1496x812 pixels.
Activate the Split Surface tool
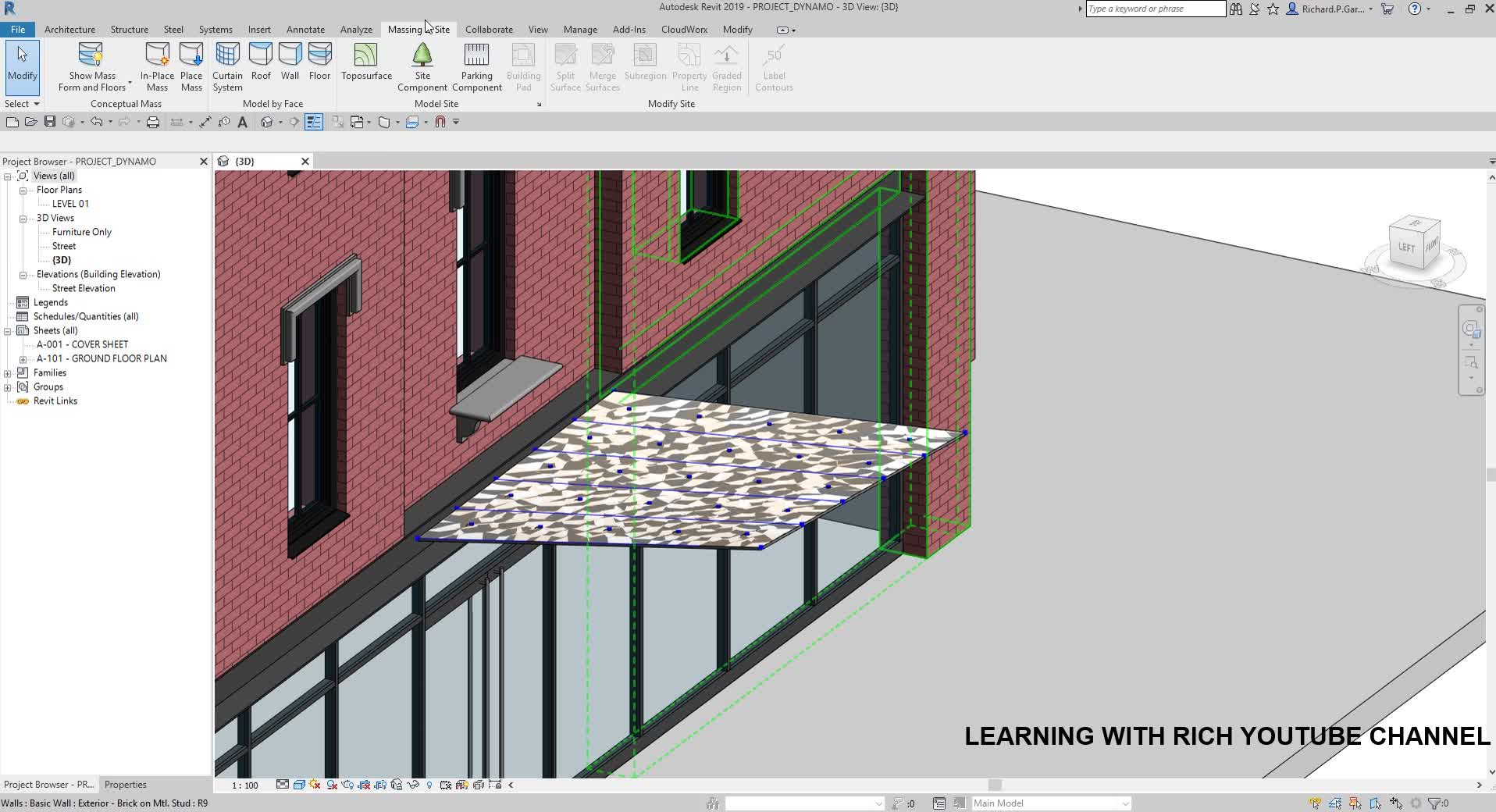coord(565,66)
